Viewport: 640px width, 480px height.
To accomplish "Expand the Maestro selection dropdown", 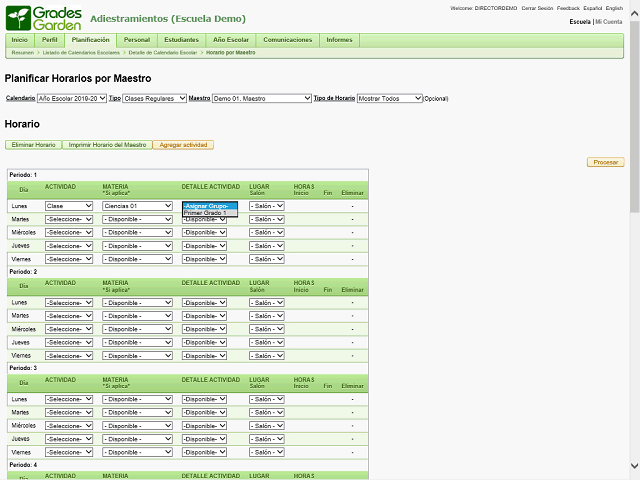I will (x=262, y=99).
